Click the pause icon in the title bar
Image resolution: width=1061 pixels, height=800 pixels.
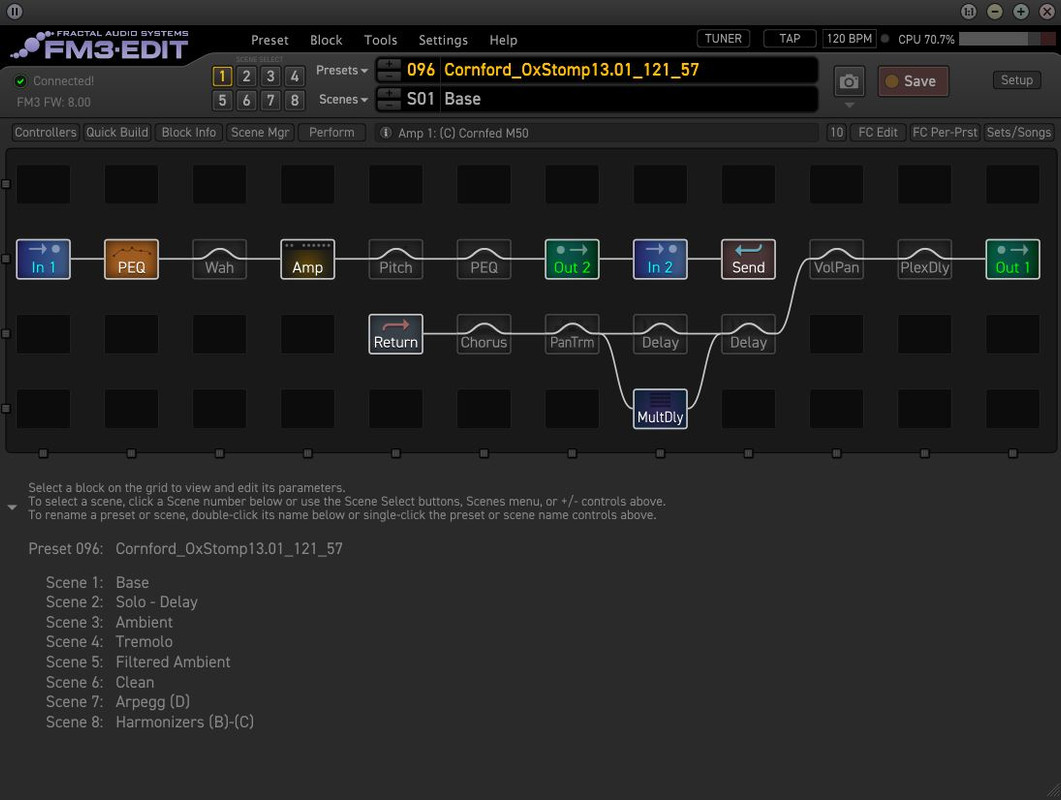[14, 12]
